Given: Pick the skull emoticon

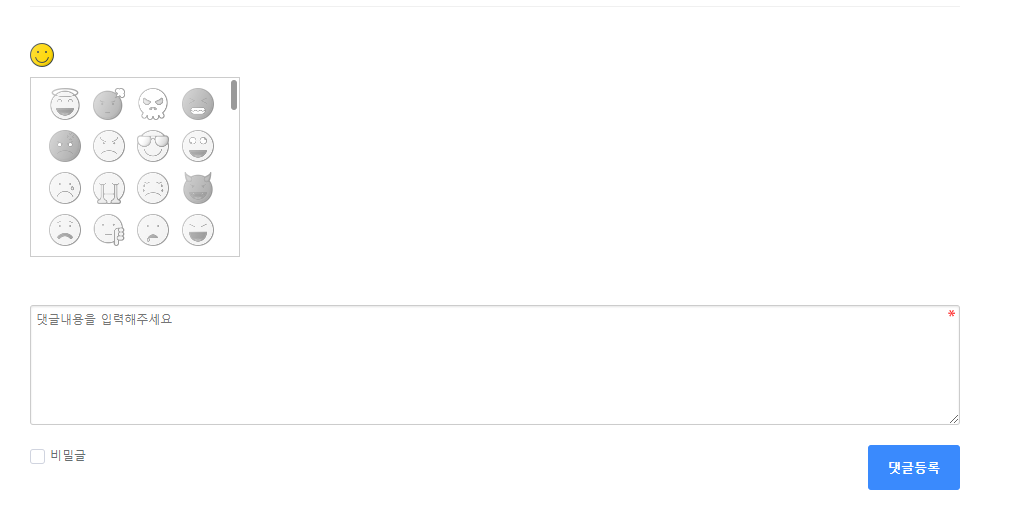Looking at the screenshot, I should (x=153, y=104).
